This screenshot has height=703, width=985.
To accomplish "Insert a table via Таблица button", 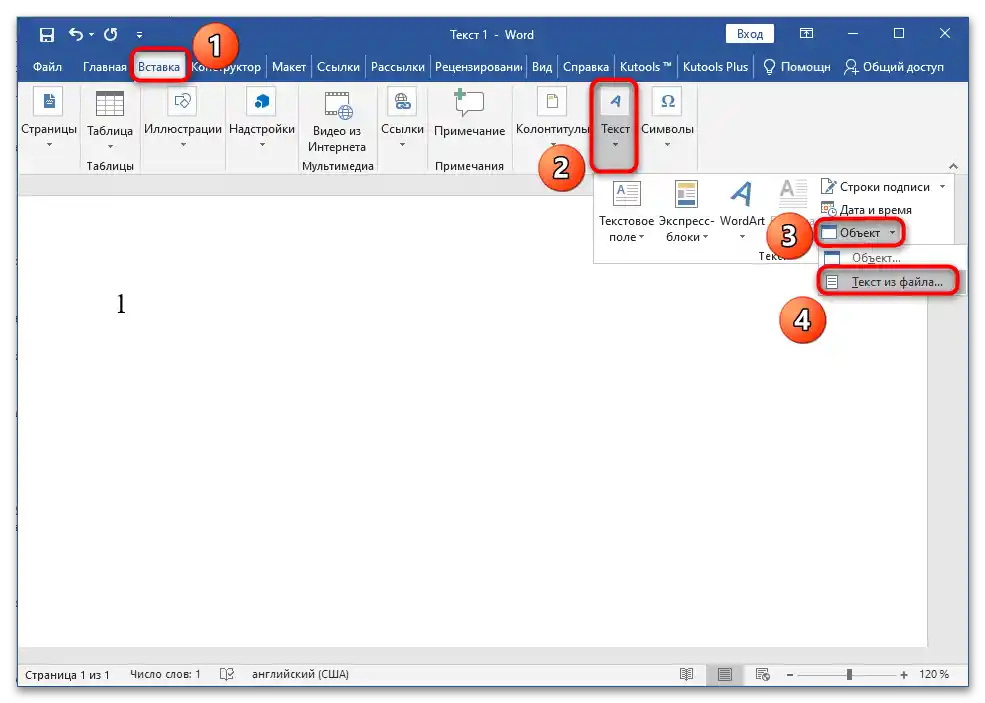I will click(110, 121).
